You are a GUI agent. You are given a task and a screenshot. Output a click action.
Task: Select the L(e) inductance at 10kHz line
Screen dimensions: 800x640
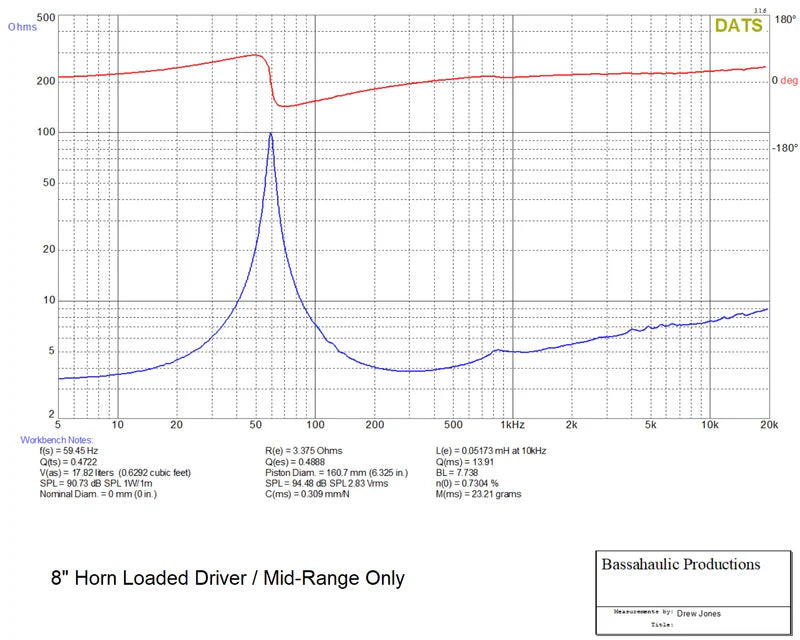click(x=492, y=451)
